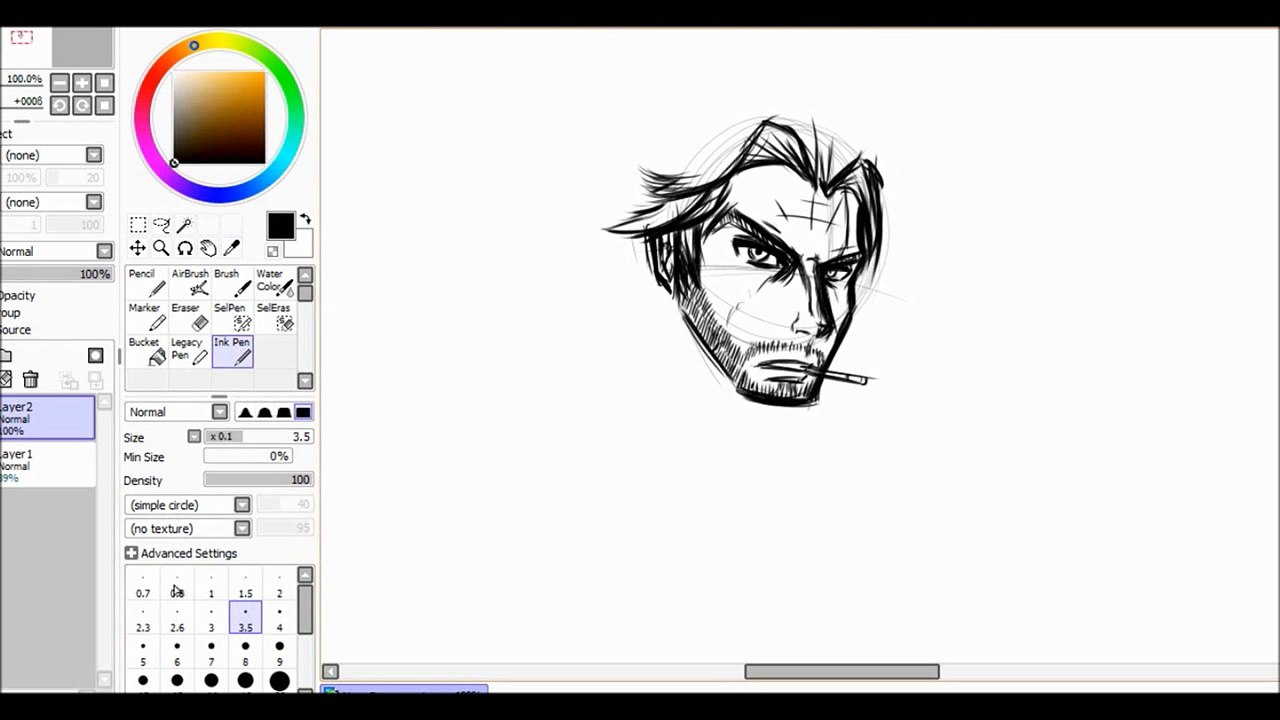Open the first (none) effect dropdown
1280x720 pixels.
click(x=51, y=155)
